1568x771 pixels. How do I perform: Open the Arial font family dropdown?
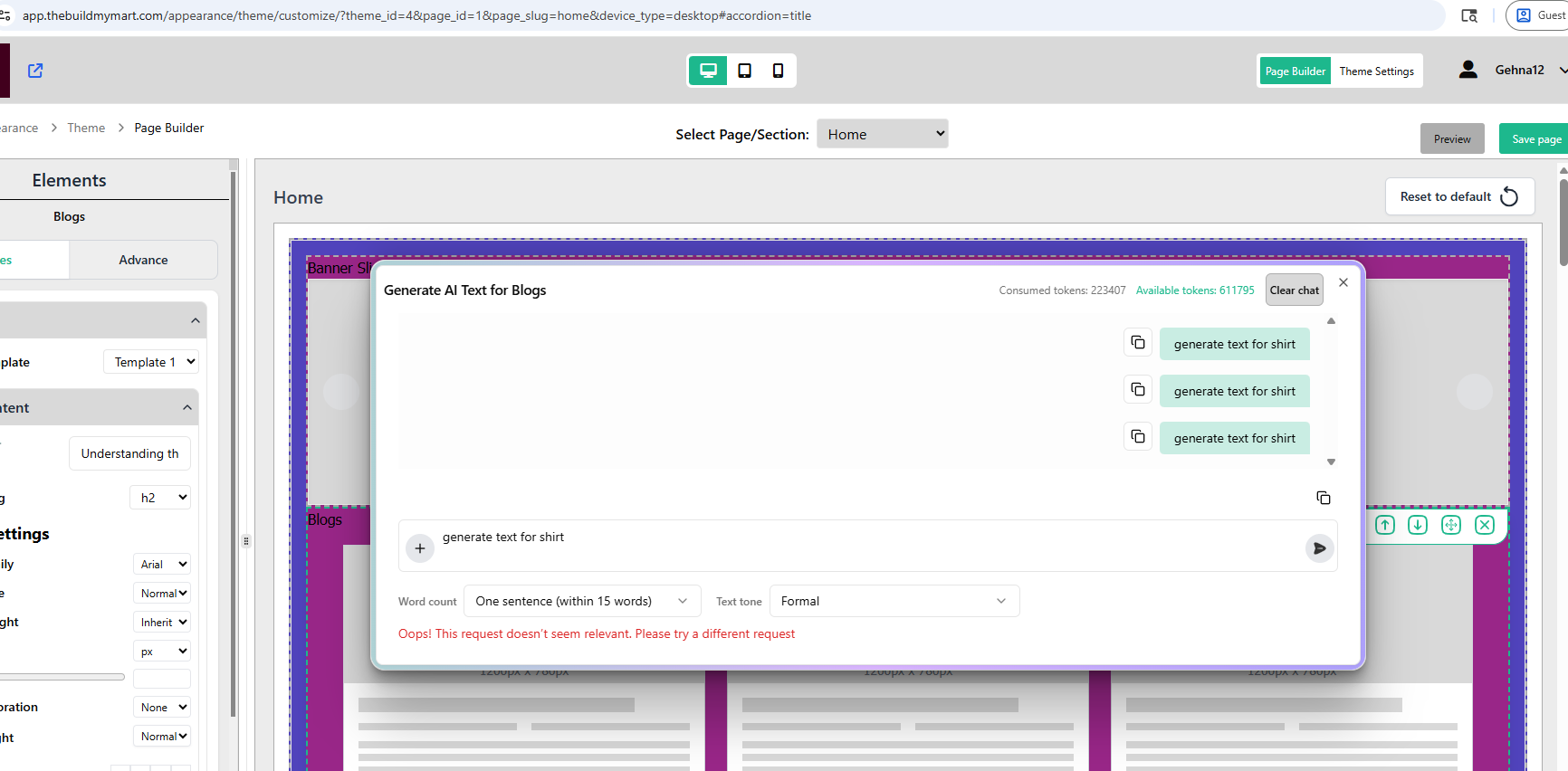(162, 564)
